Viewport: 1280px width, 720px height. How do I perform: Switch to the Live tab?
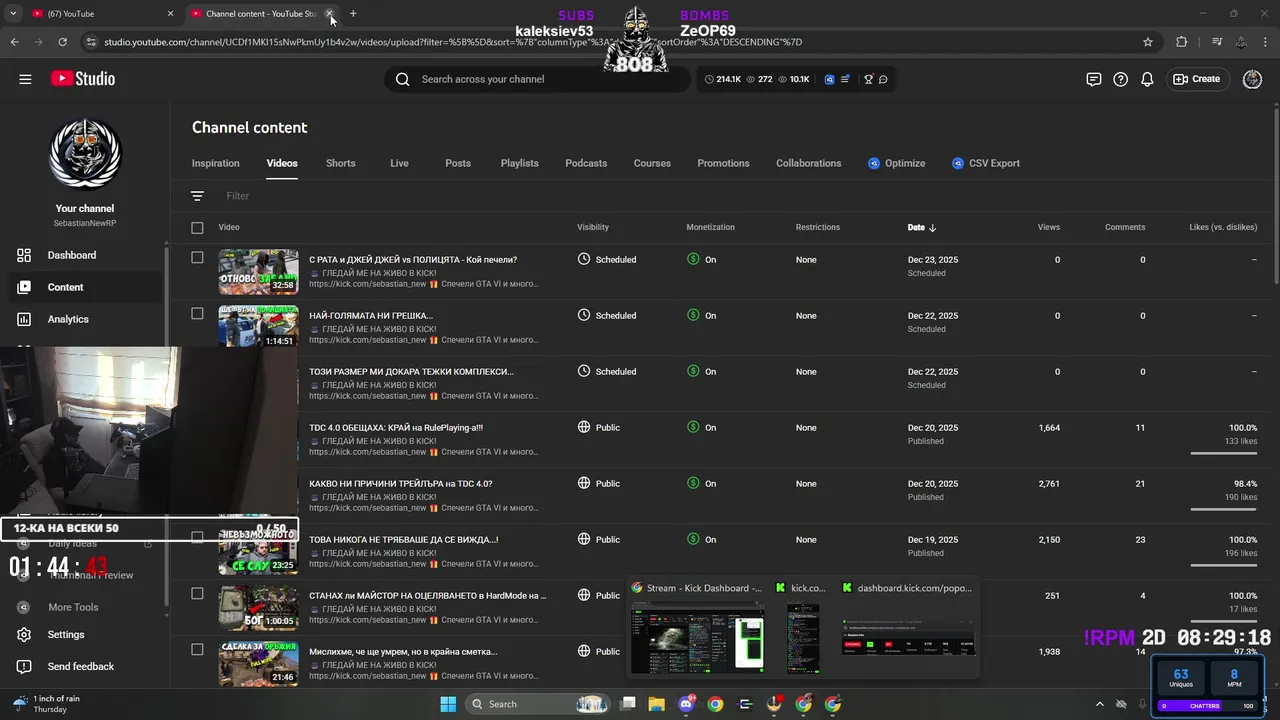coord(399,163)
